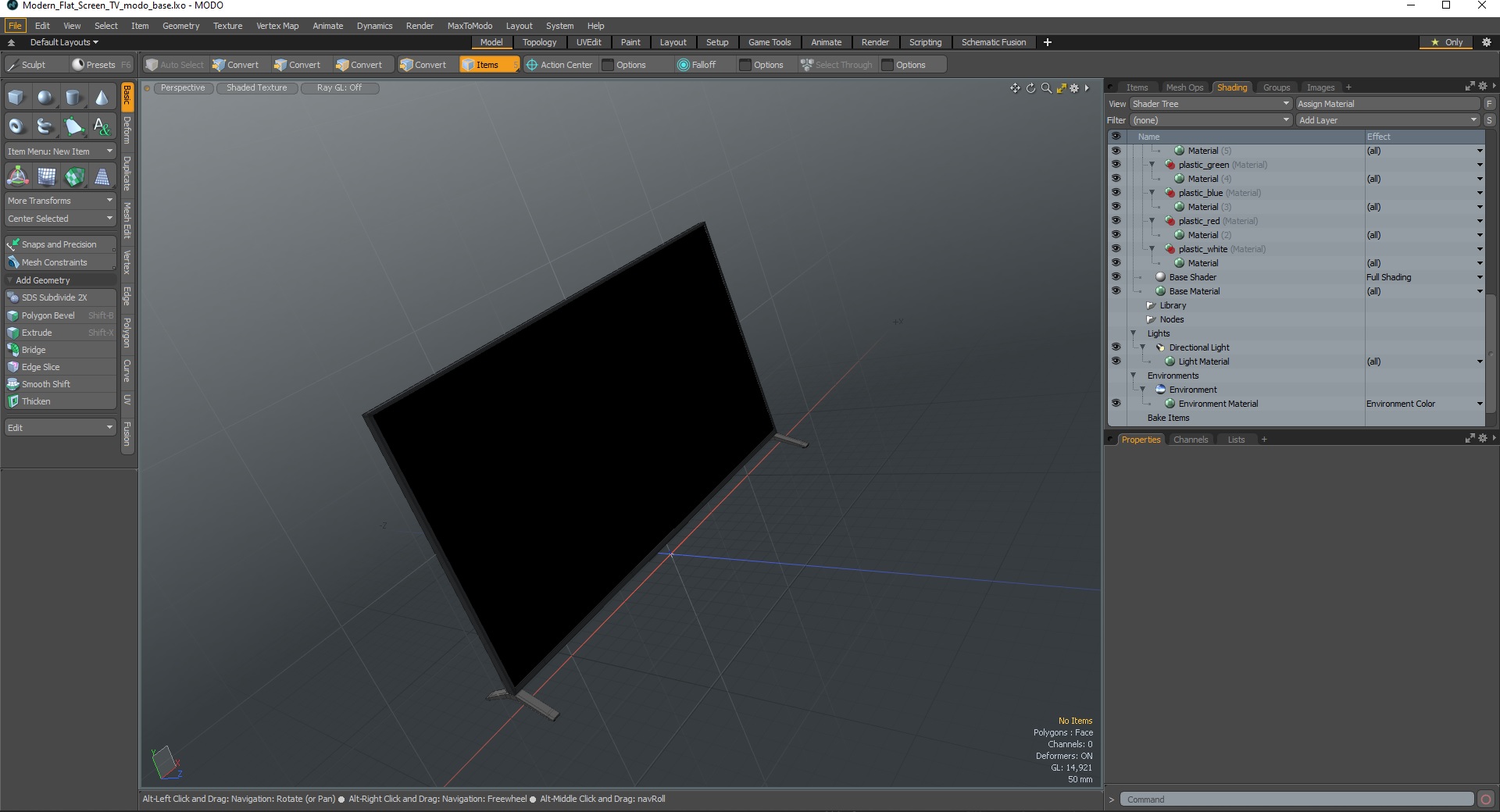
Task: Open the Geometry menu
Action: (180, 26)
